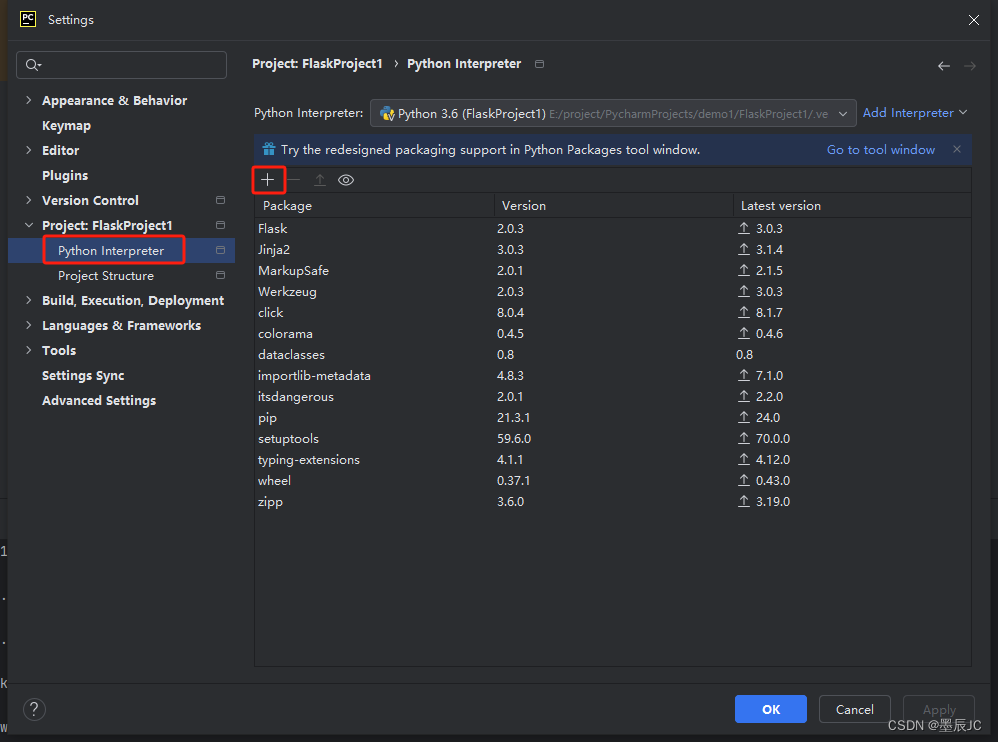Expand Languages & Frameworks section
Viewport: 998px width, 742px height.
click(x=29, y=325)
